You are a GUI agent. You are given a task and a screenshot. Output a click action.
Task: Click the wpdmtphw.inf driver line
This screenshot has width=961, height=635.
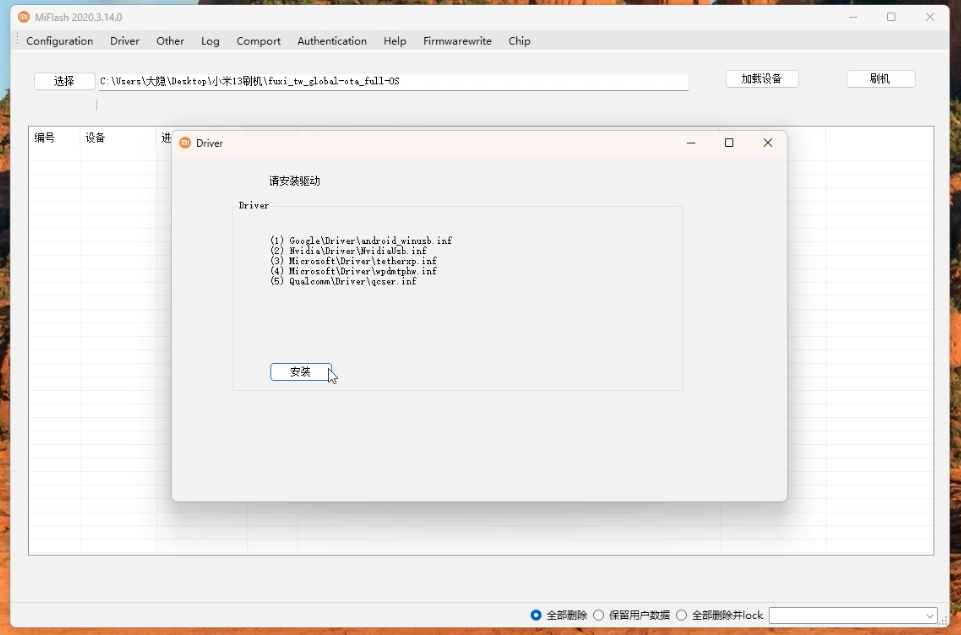(354, 271)
